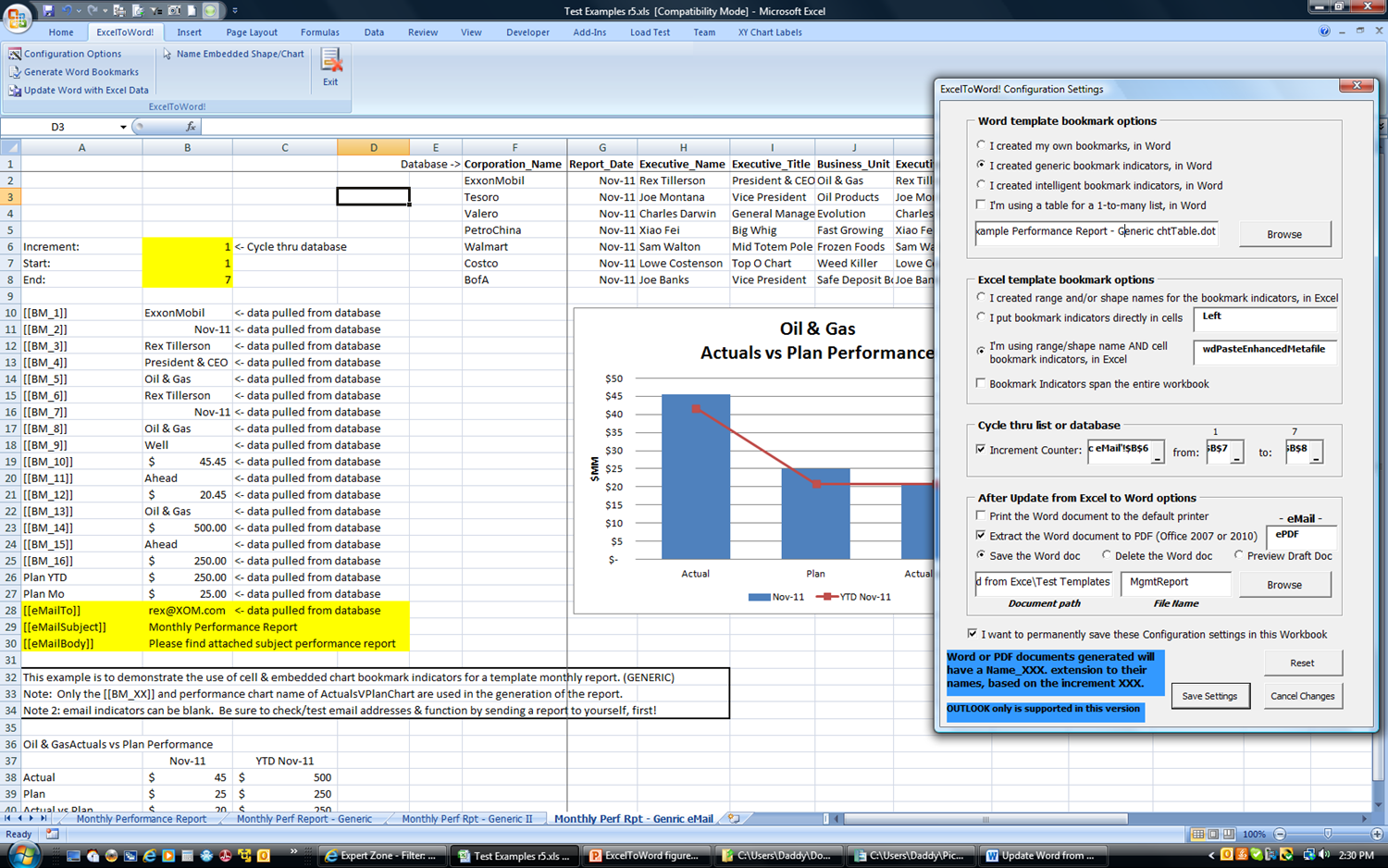The width and height of the screenshot is (1388, 868).
Task: Toggle permanently save Configuration settings checkbox
Action: pyautogui.click(x=972, y=634)
